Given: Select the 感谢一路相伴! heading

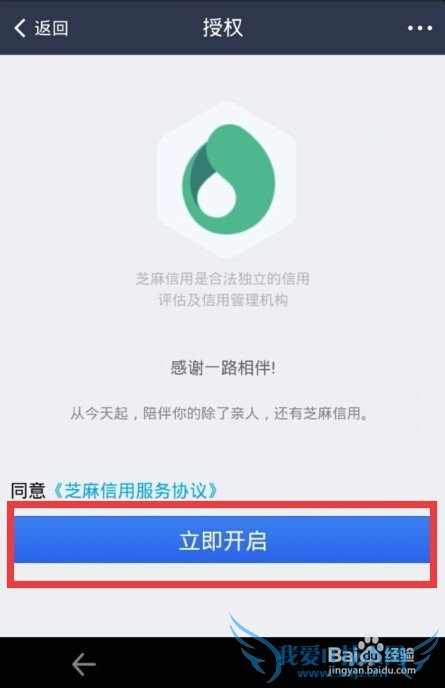Looking at the screenshot, I should [223, 367].
